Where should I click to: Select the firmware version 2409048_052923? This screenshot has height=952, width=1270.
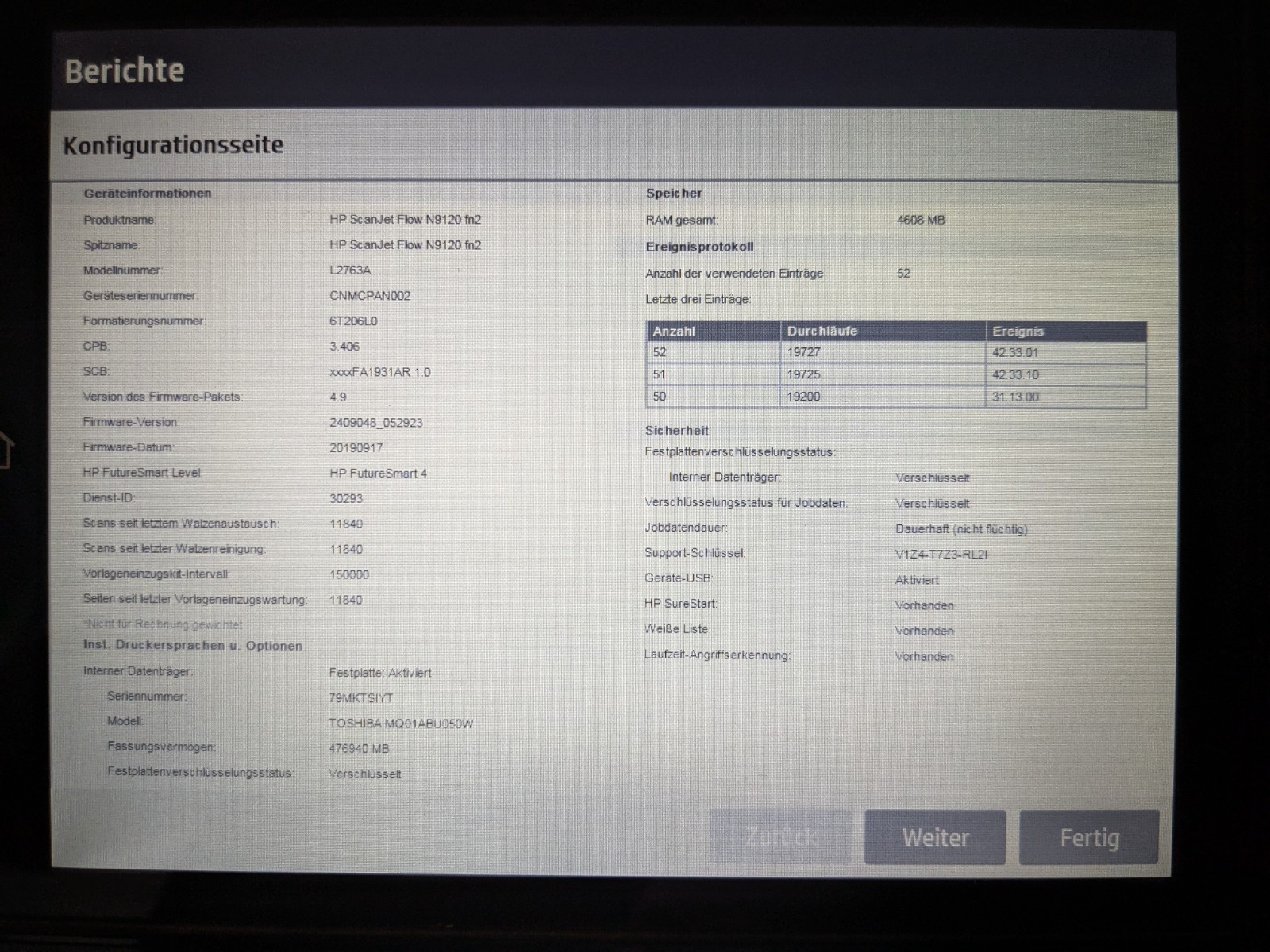376,423
